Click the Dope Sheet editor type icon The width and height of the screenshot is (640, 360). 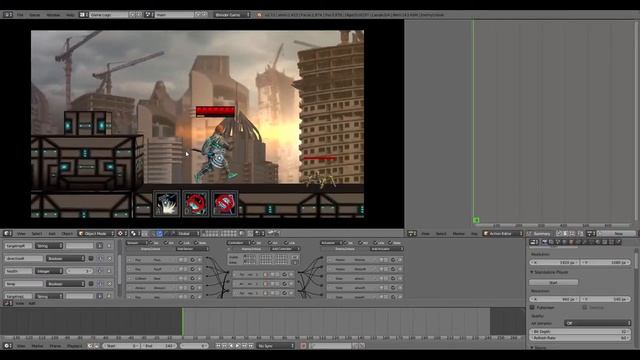coord(412,233)
